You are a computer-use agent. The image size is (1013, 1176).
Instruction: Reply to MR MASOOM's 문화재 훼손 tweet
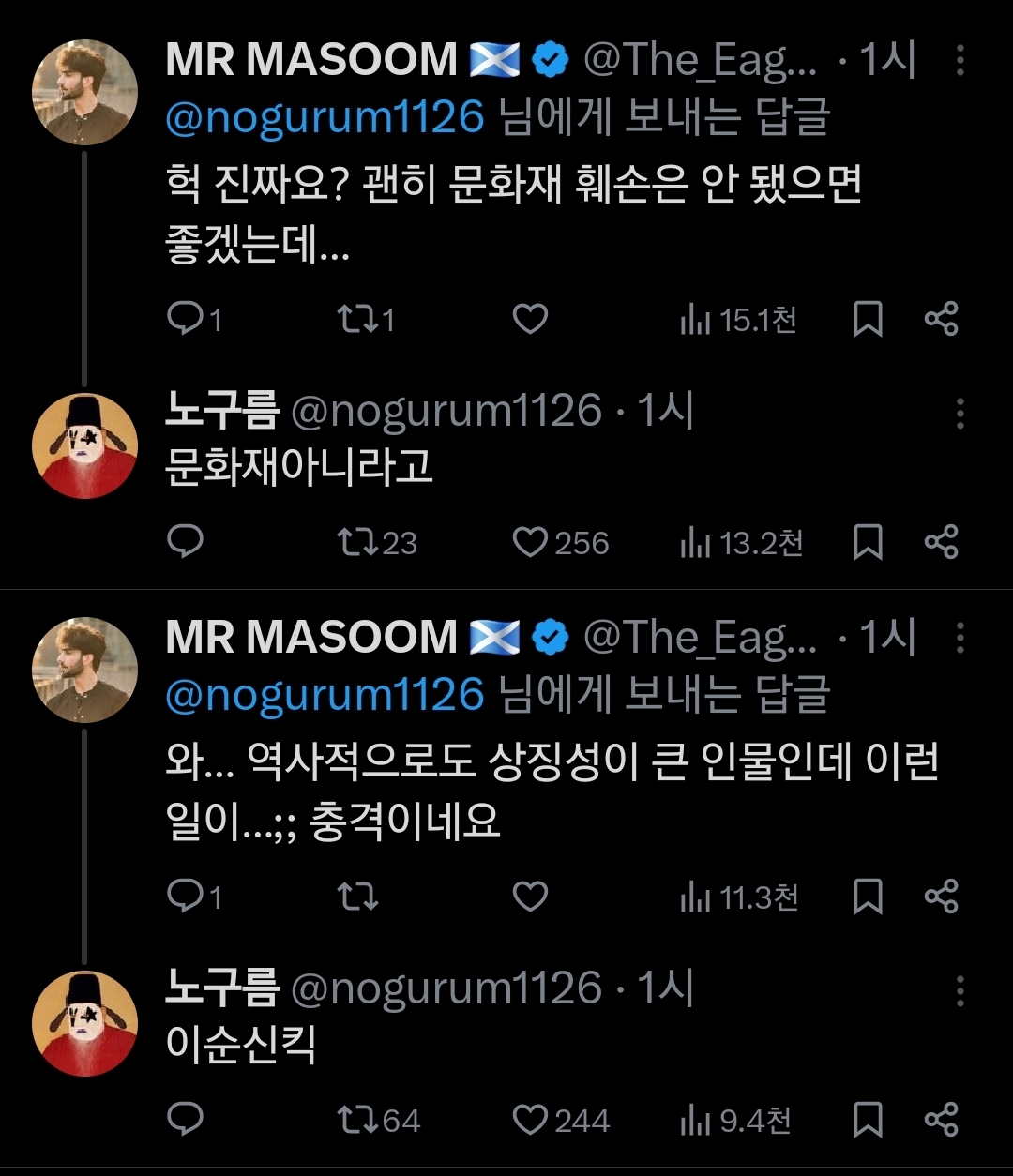(185, 320)
